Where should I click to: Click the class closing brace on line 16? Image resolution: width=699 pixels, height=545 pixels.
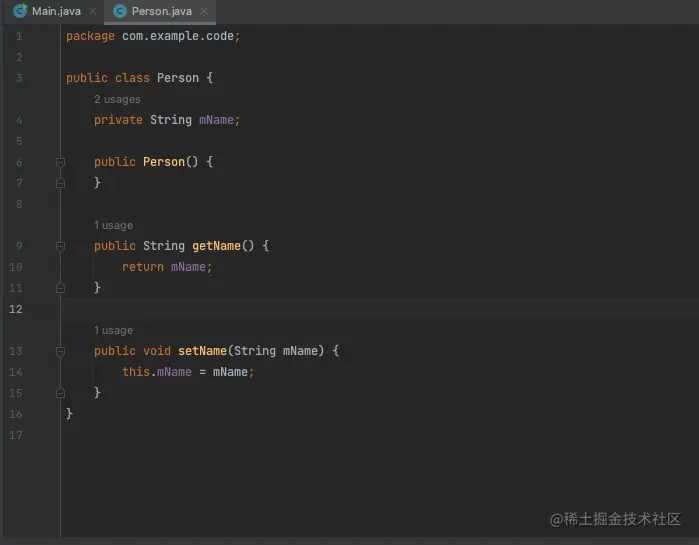pos(69,414)
